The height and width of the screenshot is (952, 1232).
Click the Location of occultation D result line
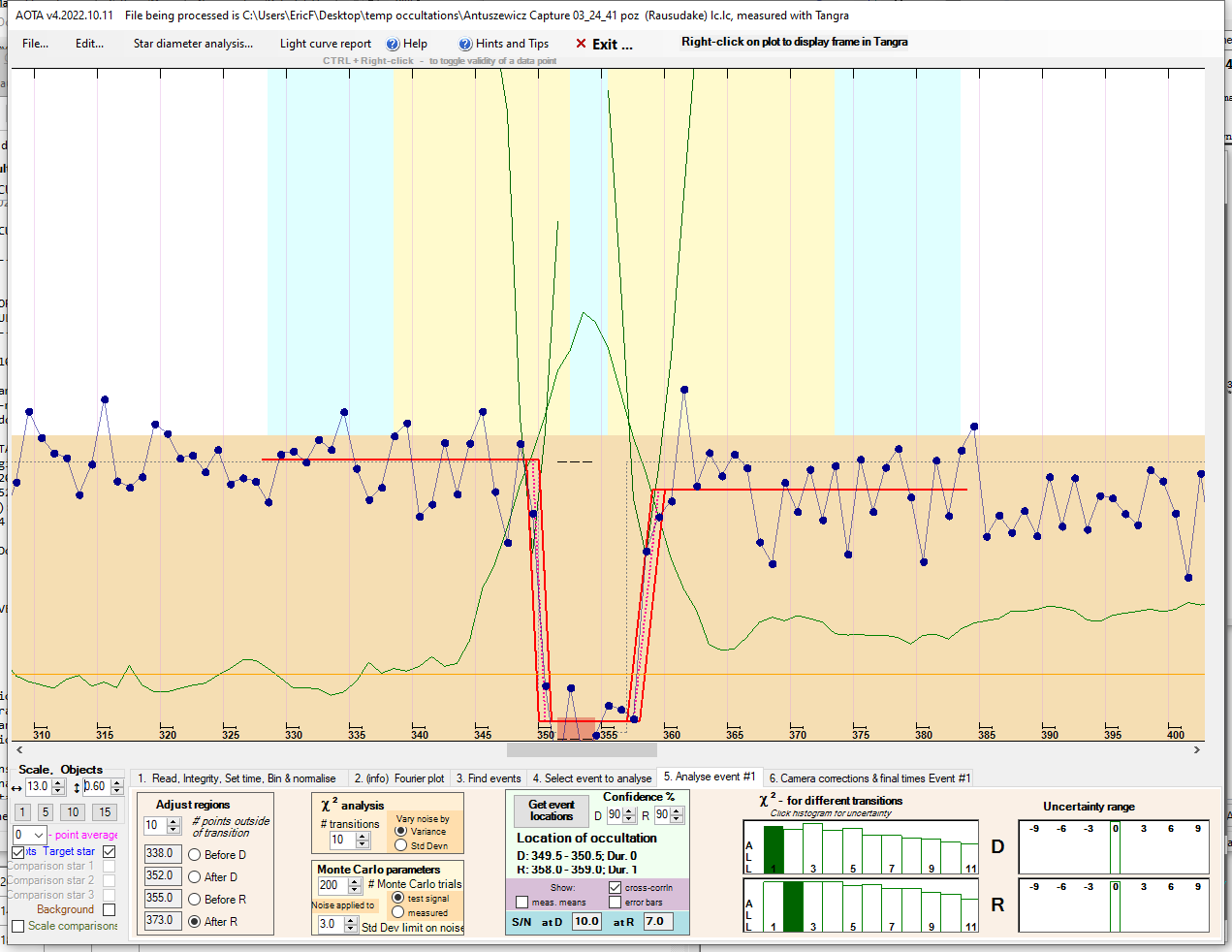click(x=576, y=856)
